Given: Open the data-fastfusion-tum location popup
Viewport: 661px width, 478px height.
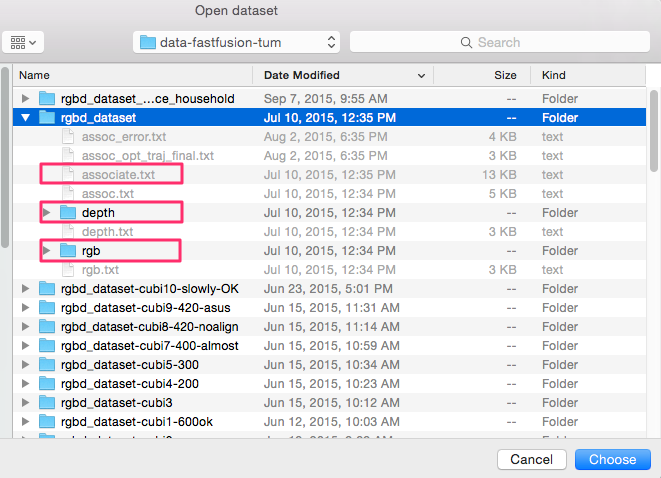Looking at the screenshot, I should [236, 42].
